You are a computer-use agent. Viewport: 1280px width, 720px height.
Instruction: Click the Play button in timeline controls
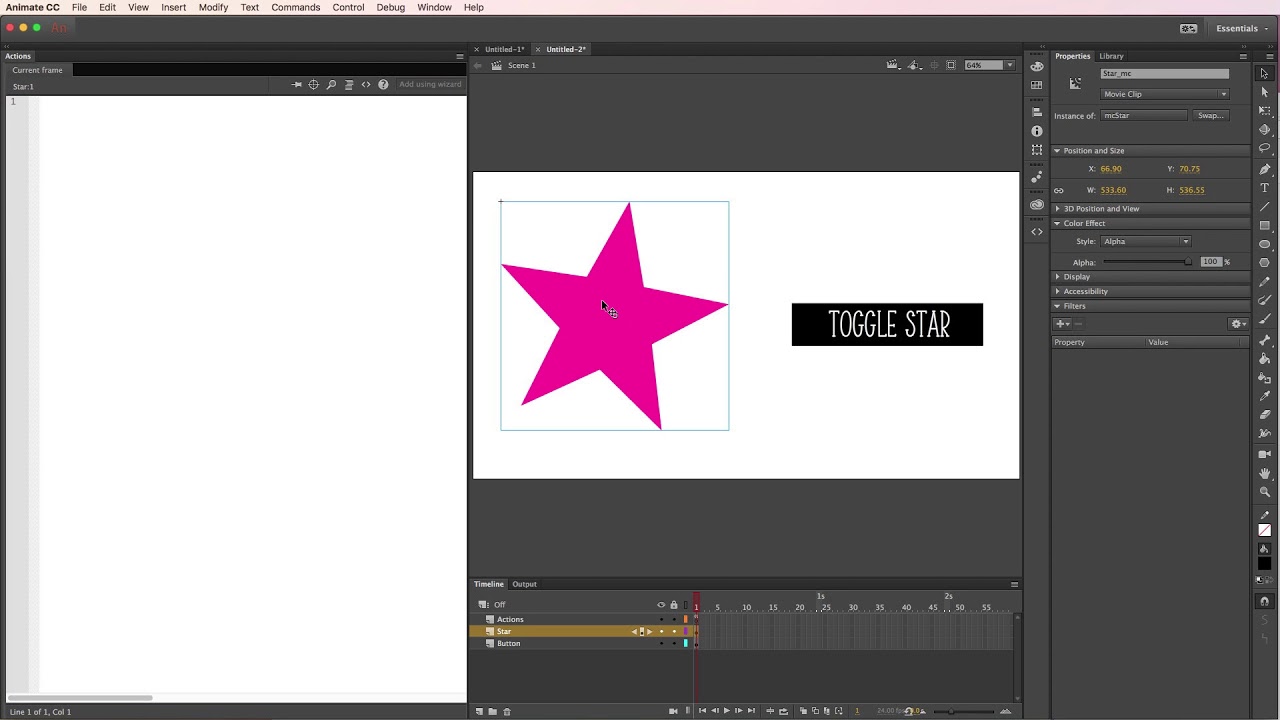point(726,711)
